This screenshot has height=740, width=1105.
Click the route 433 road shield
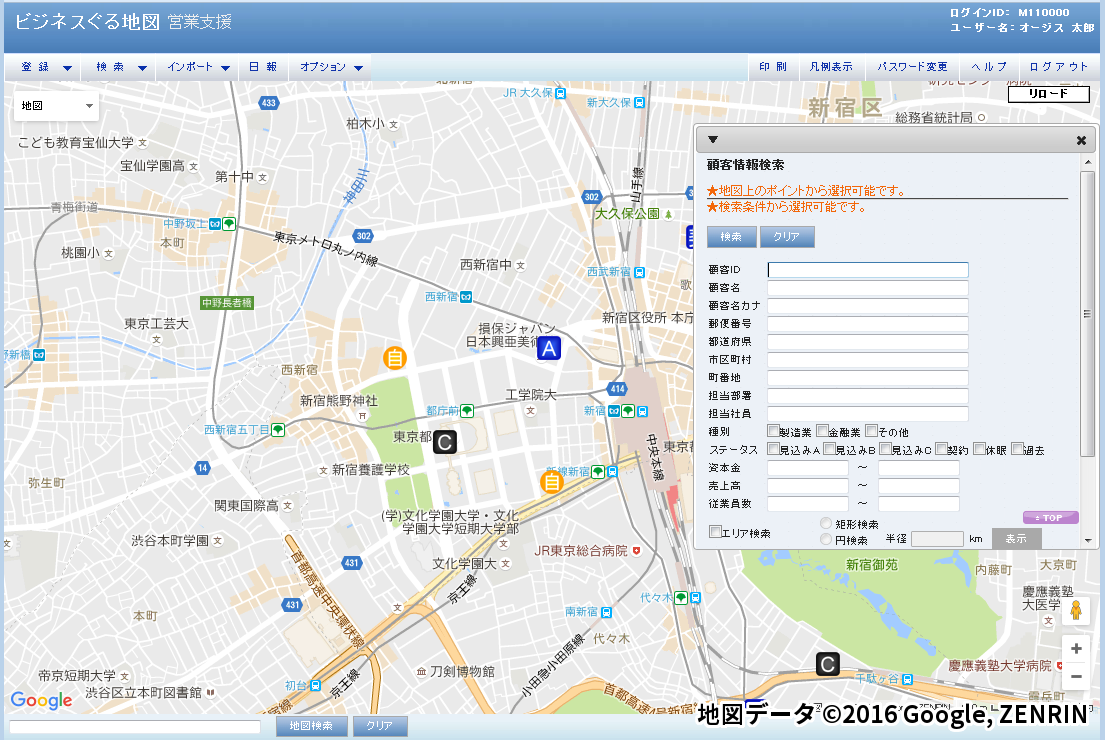268,103
